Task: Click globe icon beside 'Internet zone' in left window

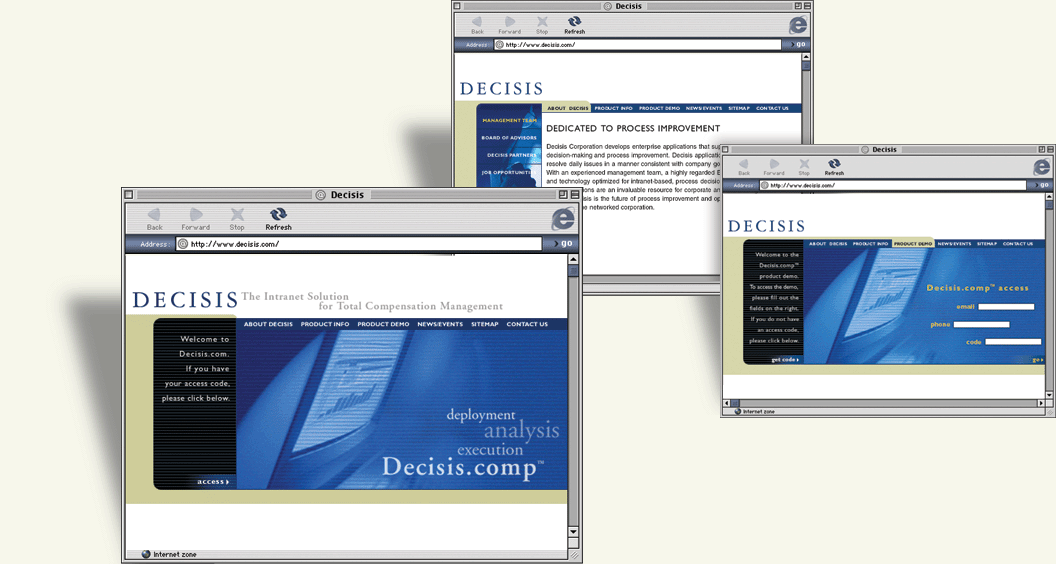Action: [146, 554]
